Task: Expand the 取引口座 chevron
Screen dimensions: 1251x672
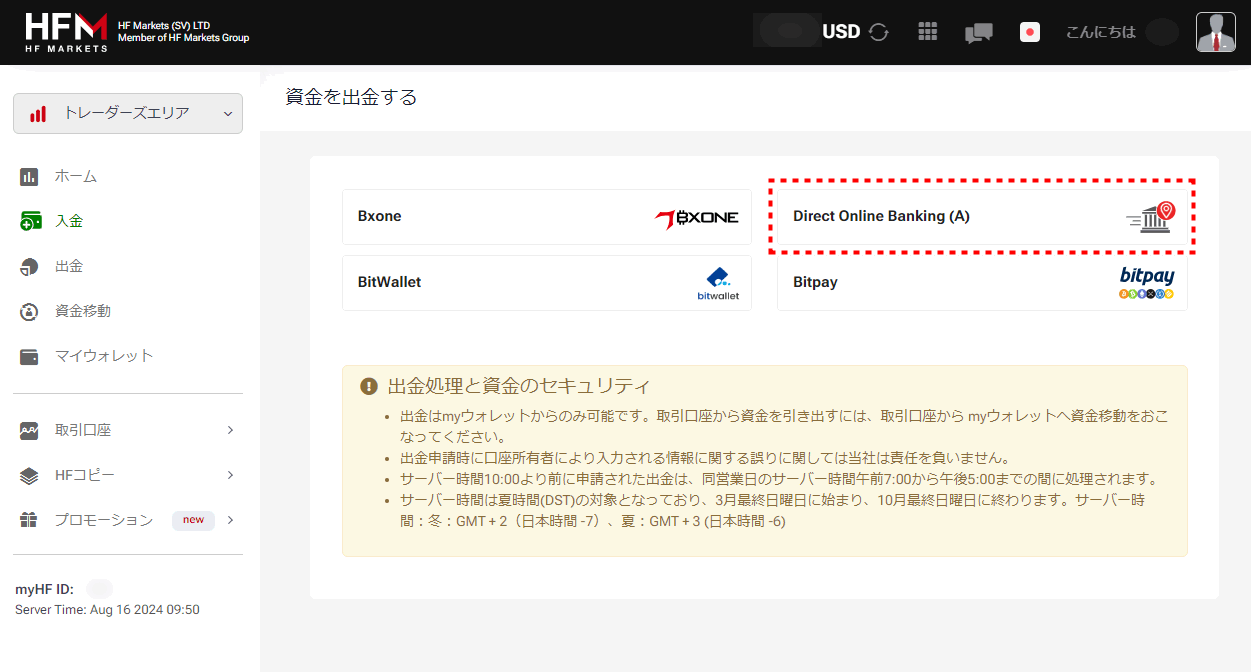Action: pos(230,431)
